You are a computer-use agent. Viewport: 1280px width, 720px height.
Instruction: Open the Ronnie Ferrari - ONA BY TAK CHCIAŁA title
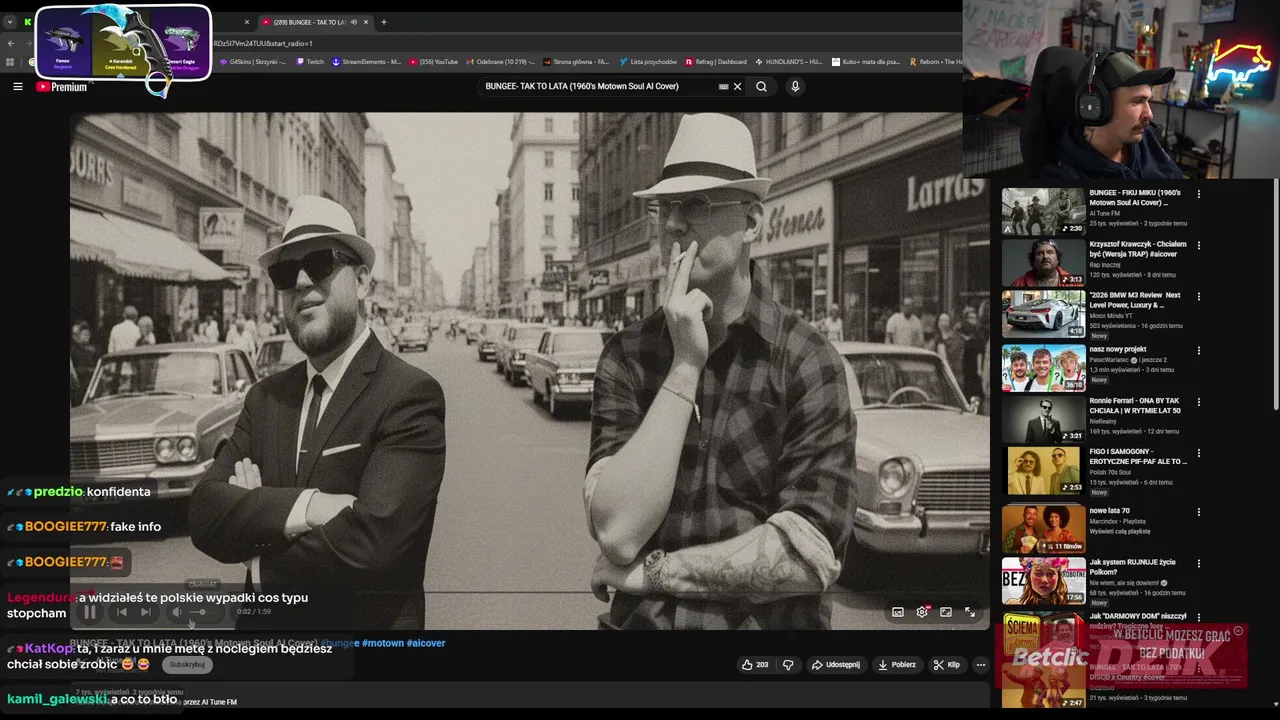pyautogui.click(x=1135, y=406)
